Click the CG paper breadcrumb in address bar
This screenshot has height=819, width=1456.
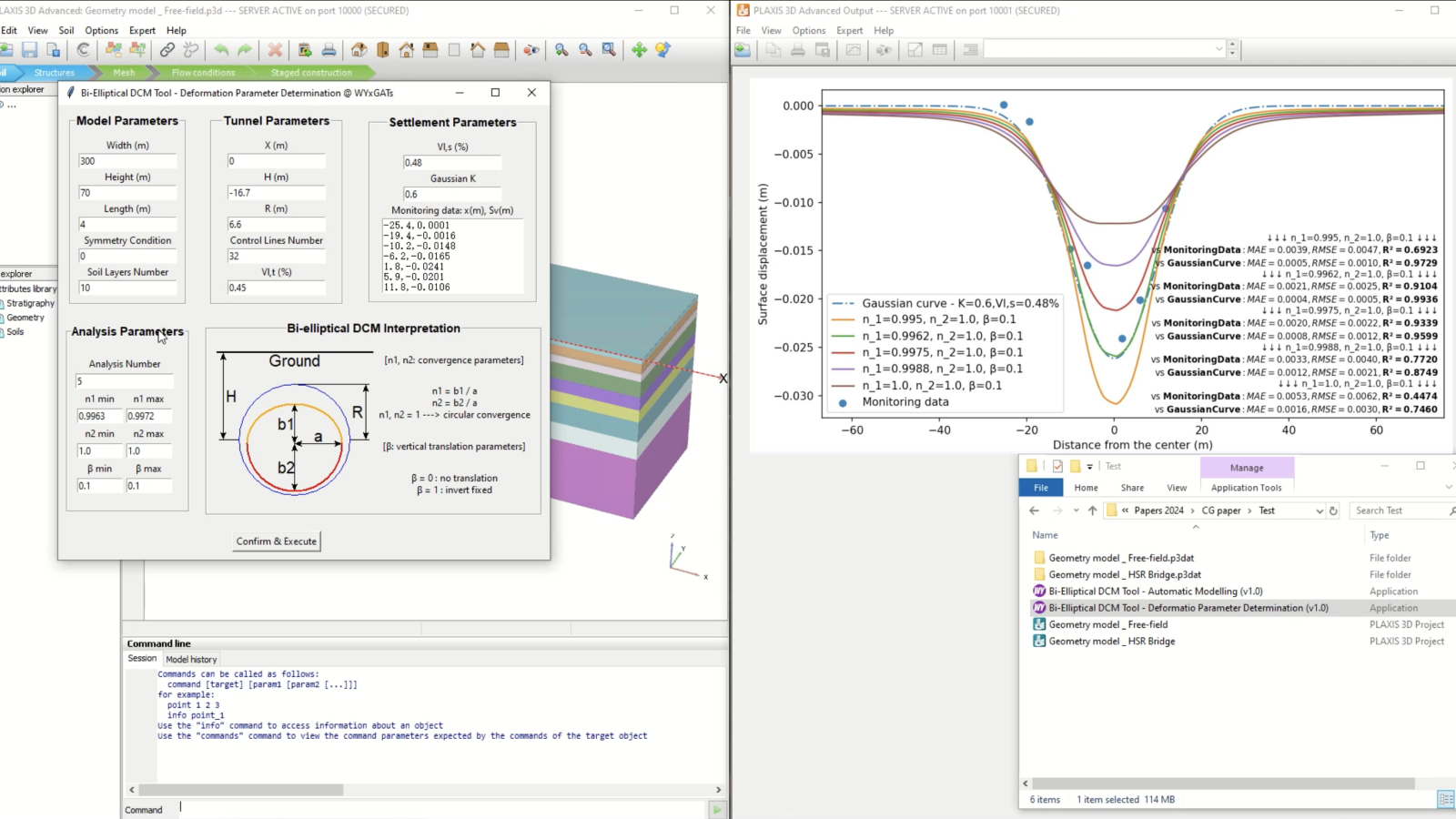tap(1220, 511)
